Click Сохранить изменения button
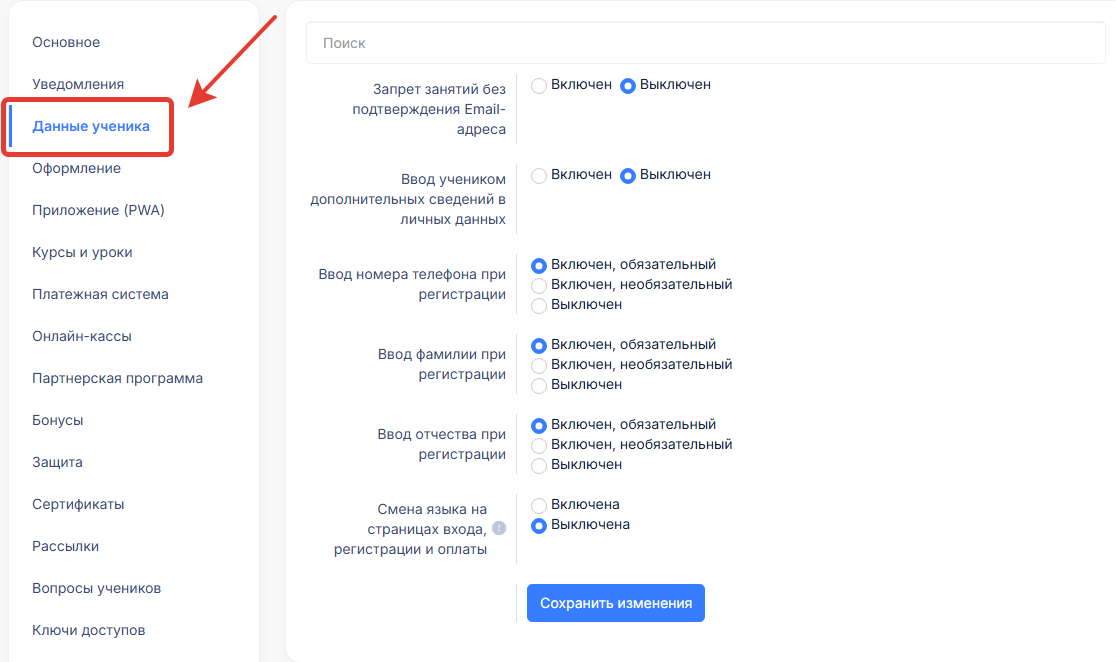The image size is (1116, 662). 615,603
